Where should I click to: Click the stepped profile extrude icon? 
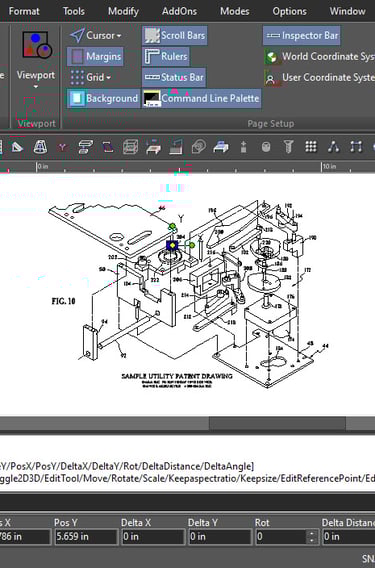[176, 147]
